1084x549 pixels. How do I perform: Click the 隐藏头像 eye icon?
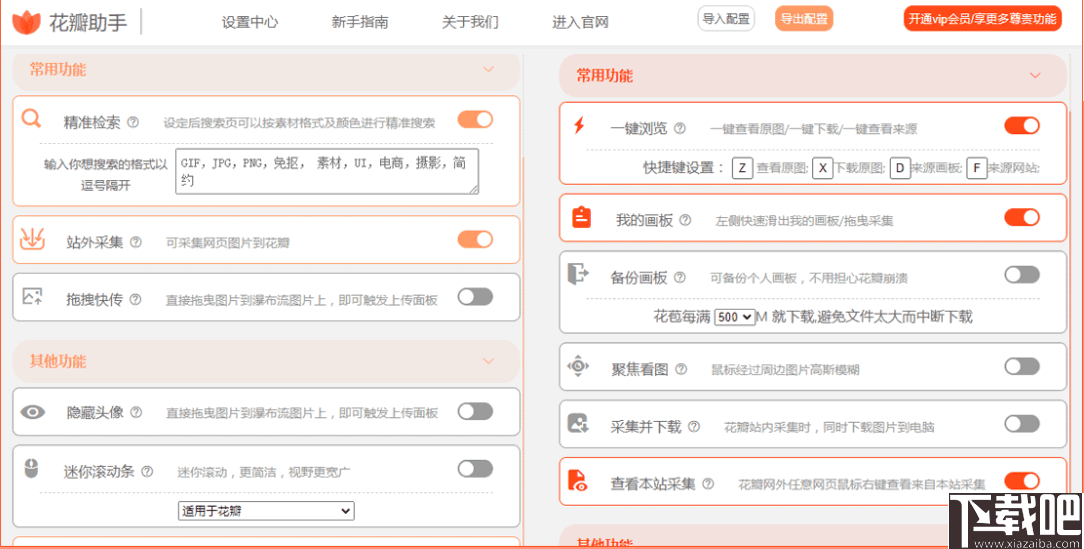[x=32, y=413]
